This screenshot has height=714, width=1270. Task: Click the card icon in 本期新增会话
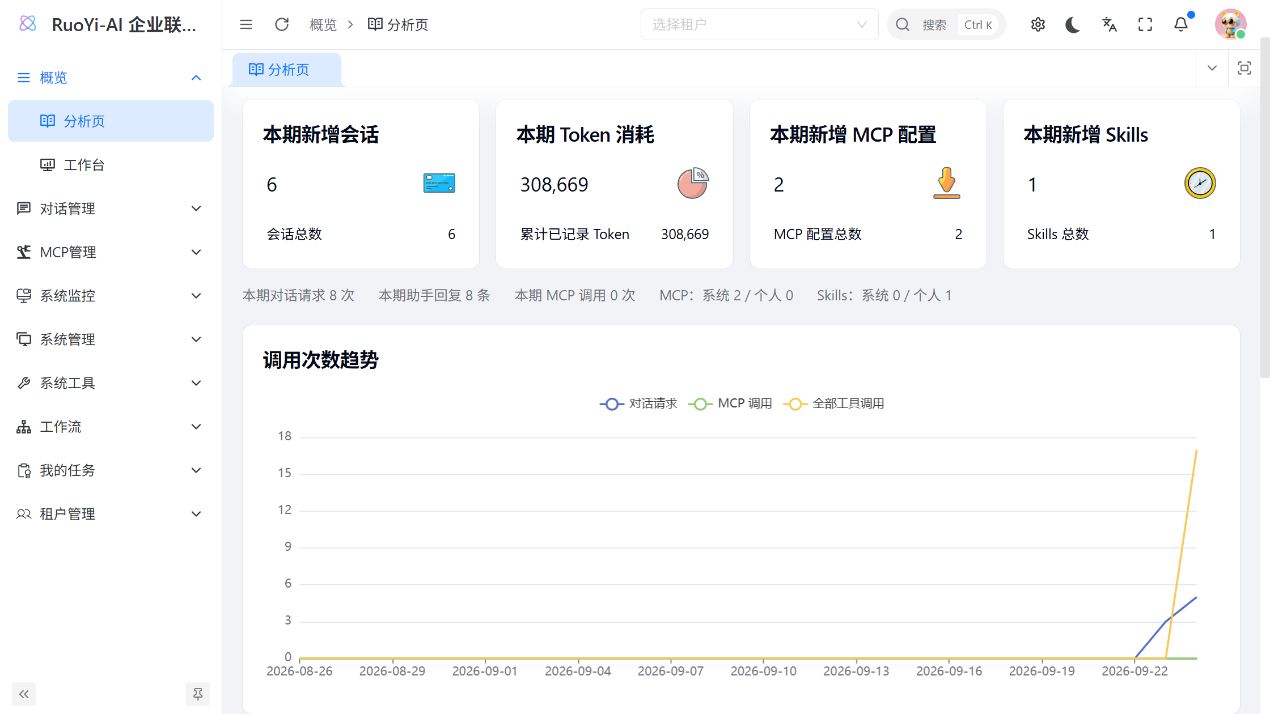coord(439,184)
